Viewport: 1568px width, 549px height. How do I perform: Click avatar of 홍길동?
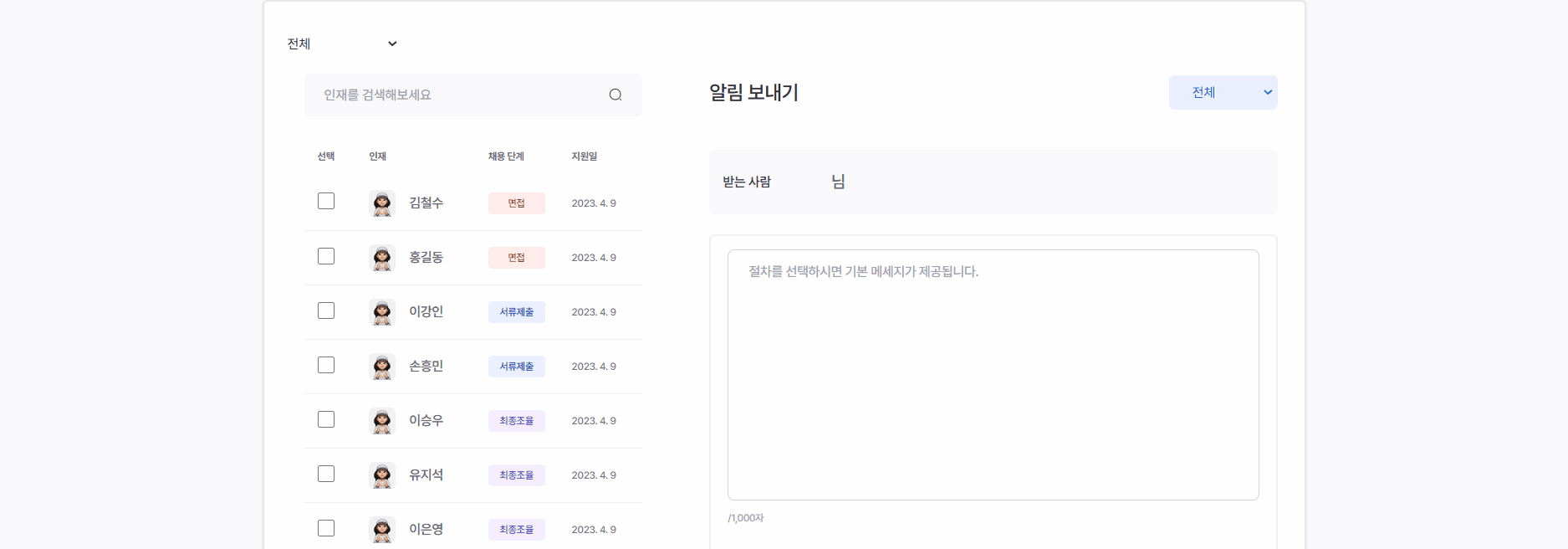coord(382,258)
